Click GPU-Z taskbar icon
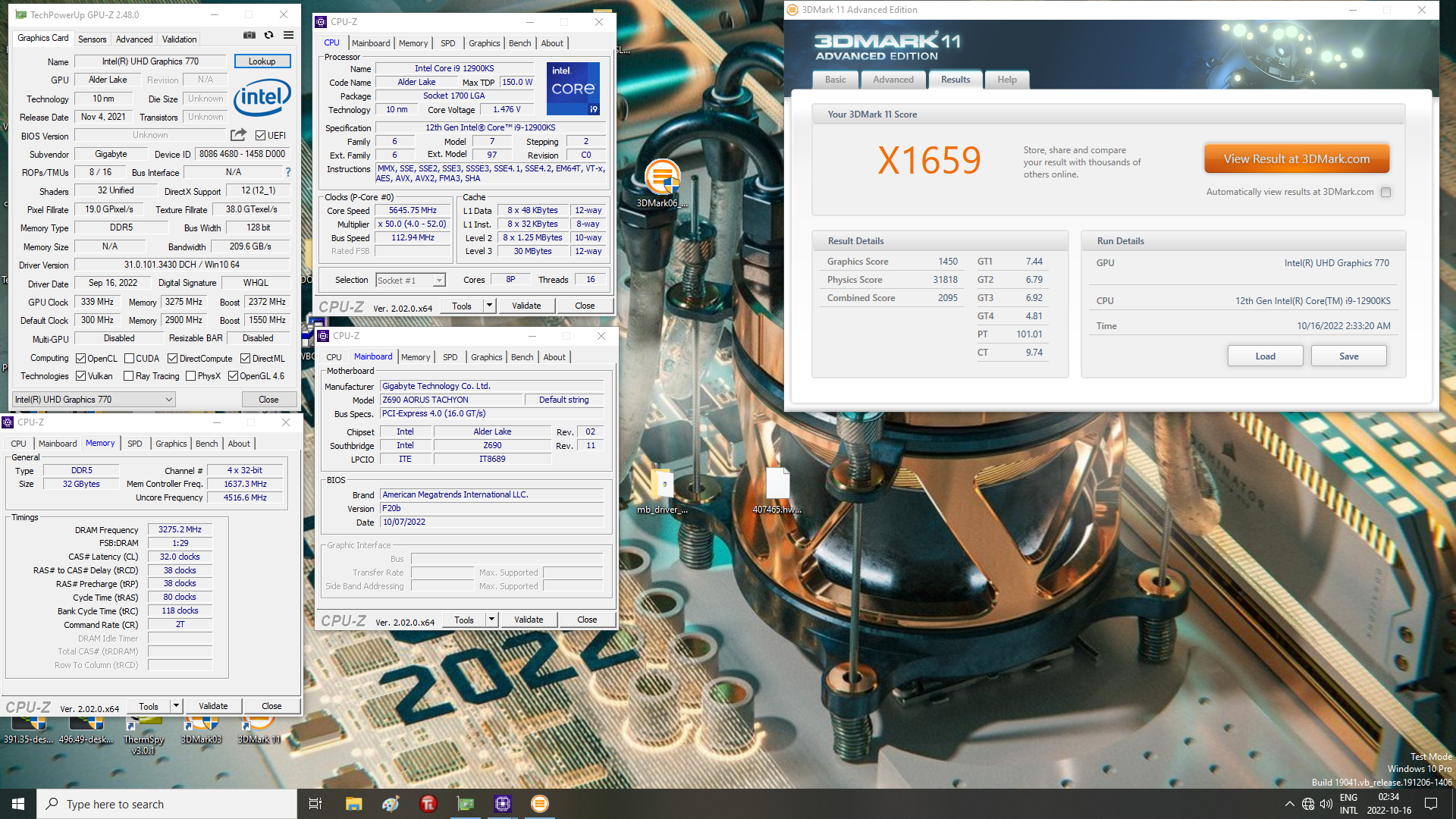This screenshot has width=1456, height=819. [465, 804]
